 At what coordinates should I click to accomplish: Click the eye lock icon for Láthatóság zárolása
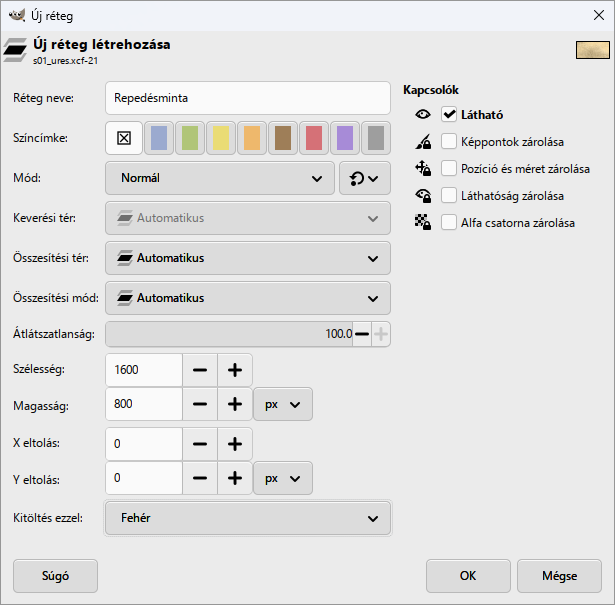point(423,196)
